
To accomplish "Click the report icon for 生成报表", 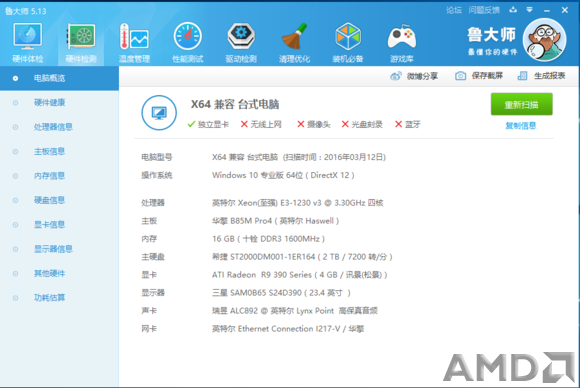I will coord(522,76).
